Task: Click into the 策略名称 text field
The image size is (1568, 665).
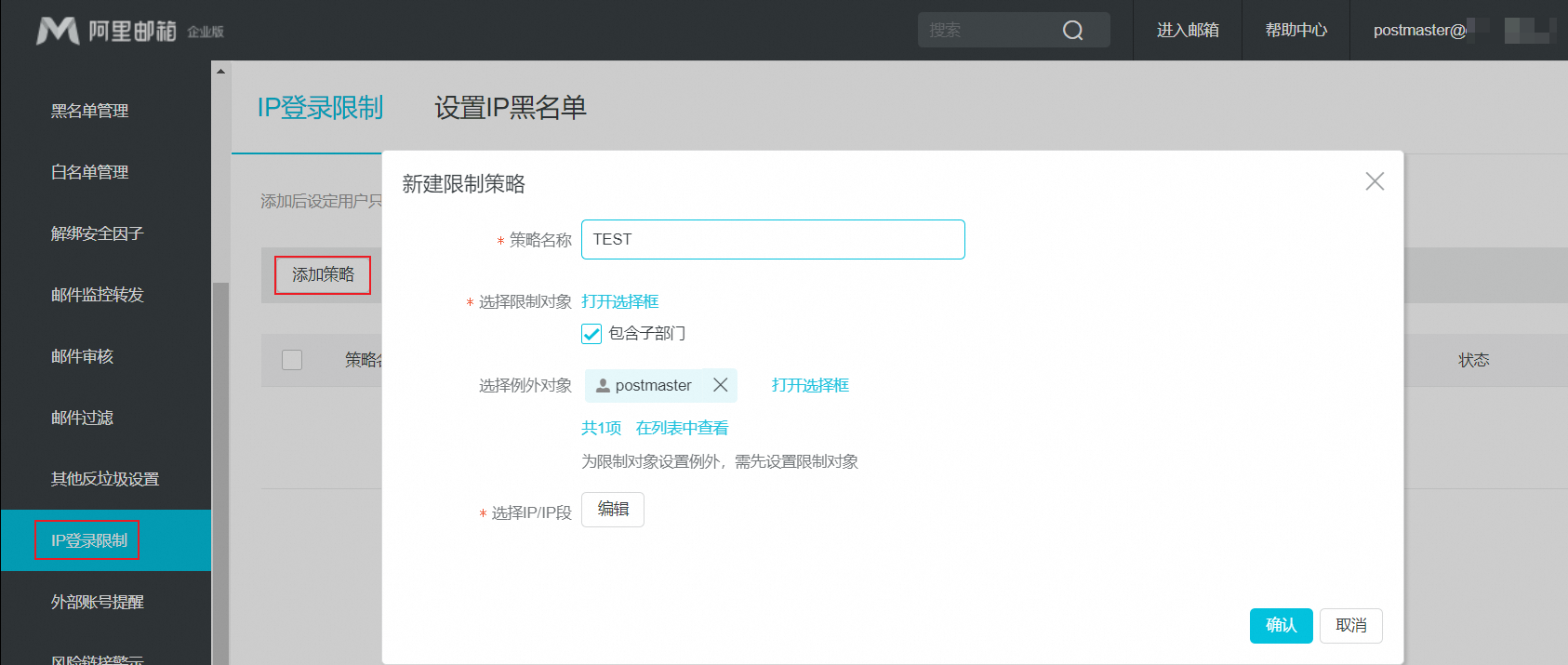Action: [x=772, y=240]
